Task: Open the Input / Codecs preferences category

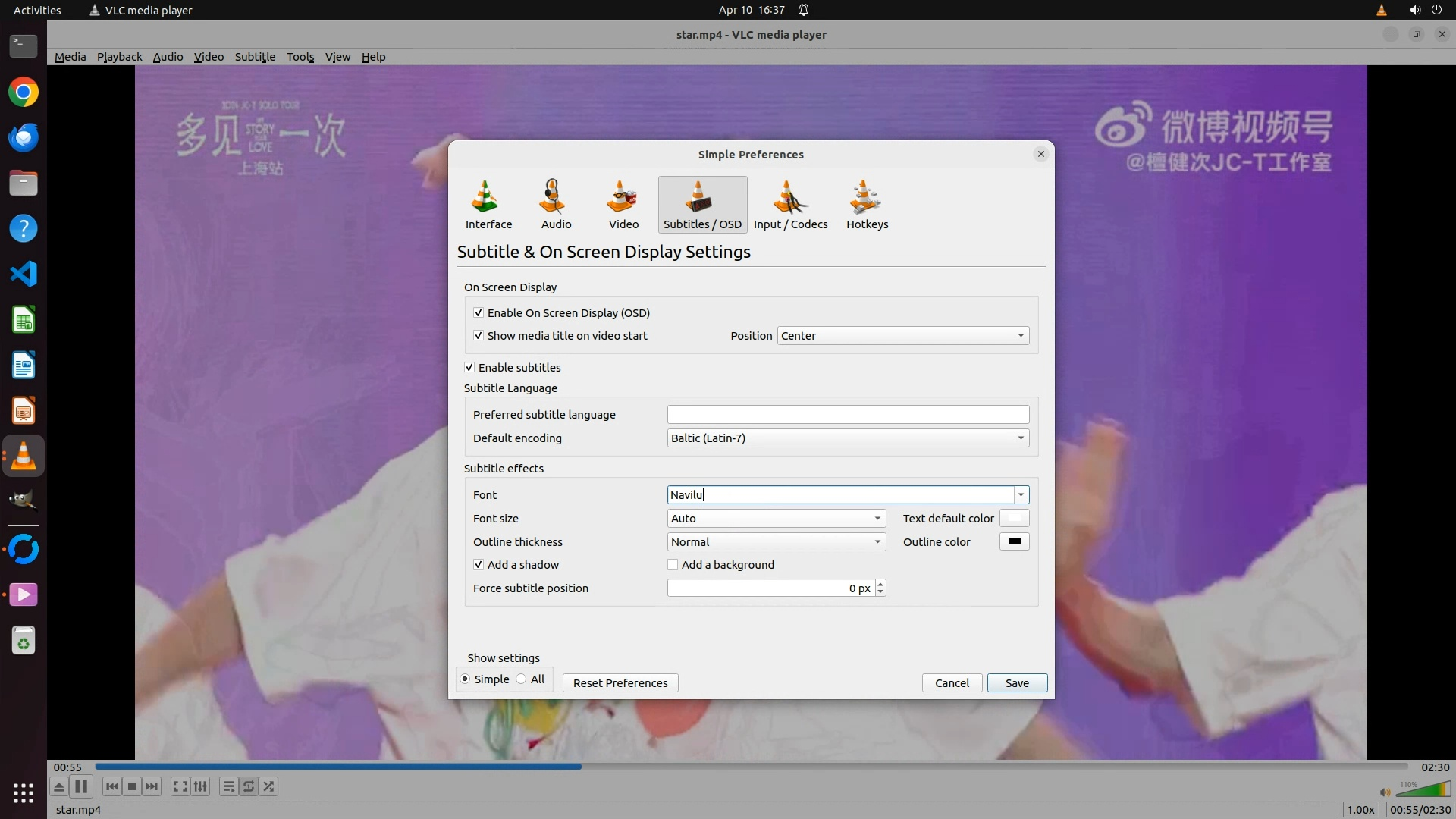Action: pos(790,205)
